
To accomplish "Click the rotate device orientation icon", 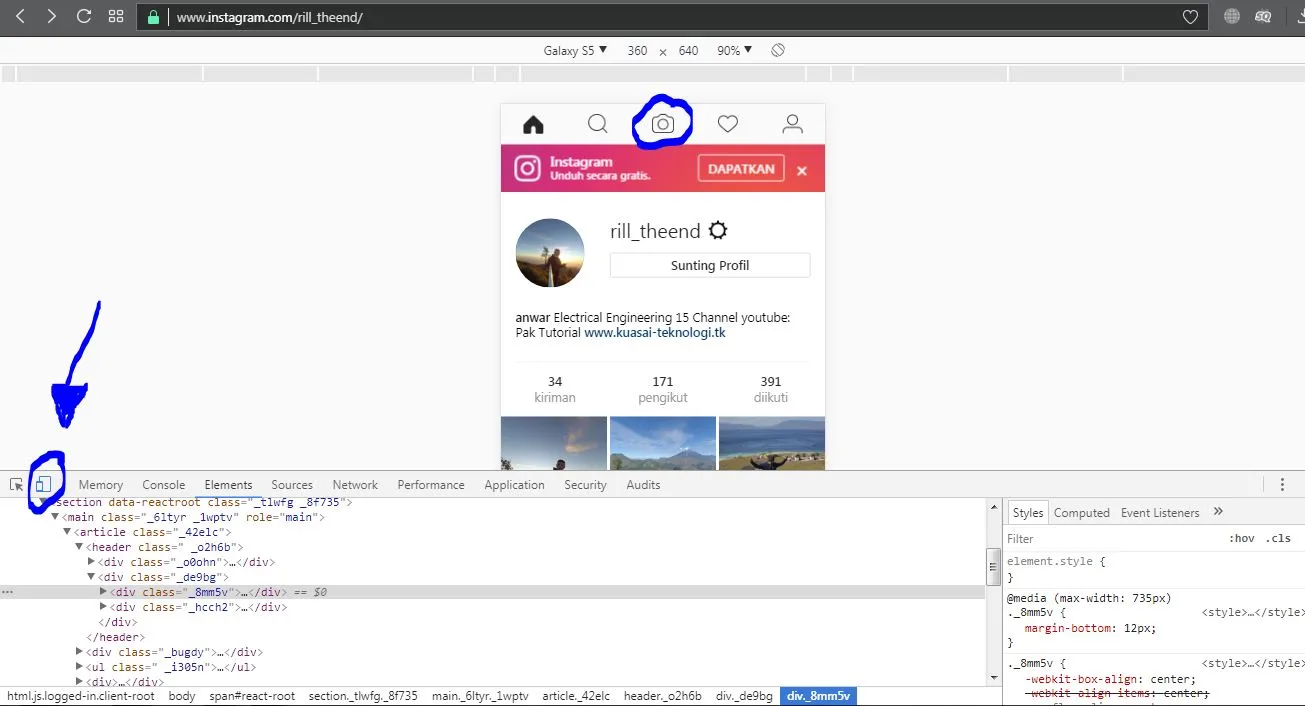I will (x=777, y=50).
